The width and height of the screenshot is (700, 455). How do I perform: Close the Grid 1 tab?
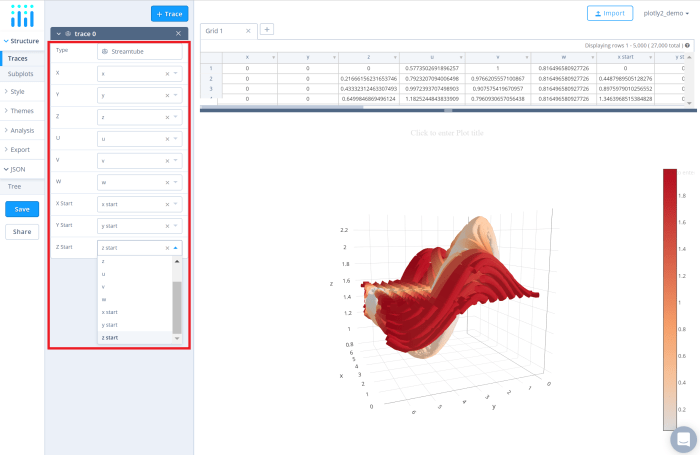coord(248,31)
